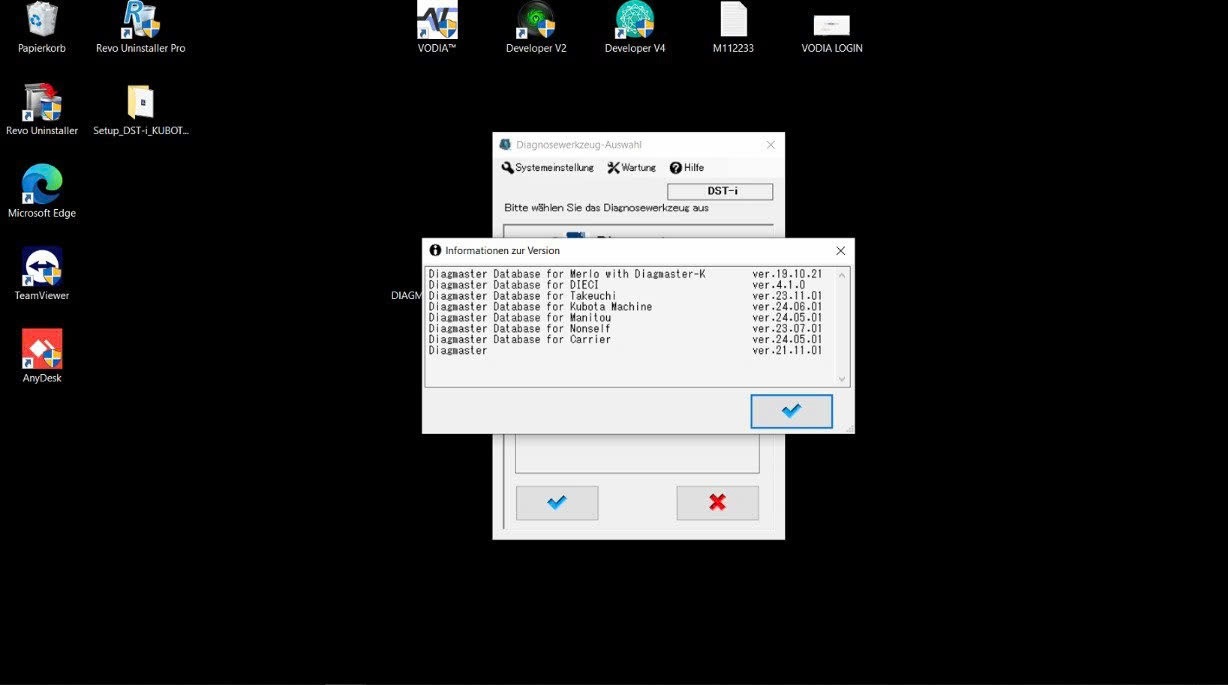
Task: Confirm version info with the checkmark button
Action: pyautogui.click(x=791, y=411)
